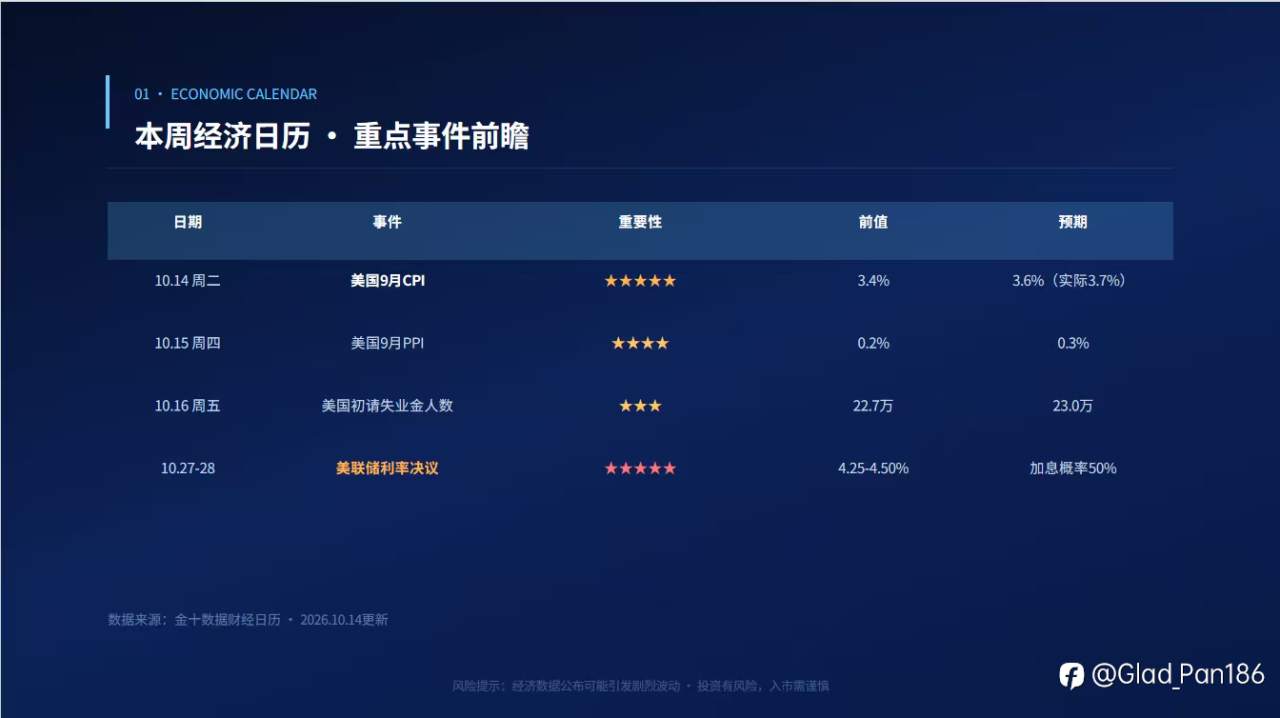Click the previous value 22.7万
This screenshot has height=718, width=1280.
(873, 406)
